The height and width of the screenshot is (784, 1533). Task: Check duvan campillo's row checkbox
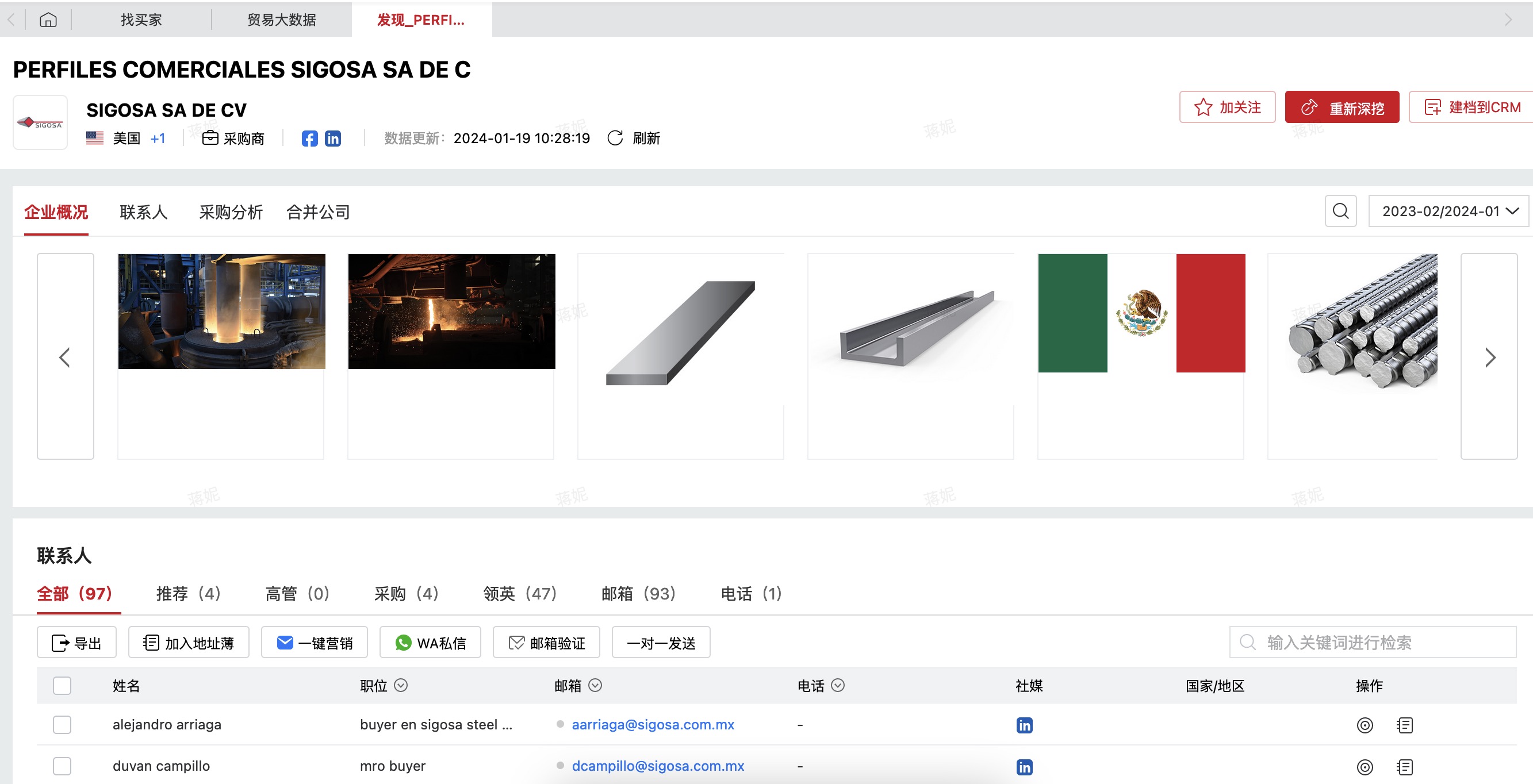coord(62,766)
